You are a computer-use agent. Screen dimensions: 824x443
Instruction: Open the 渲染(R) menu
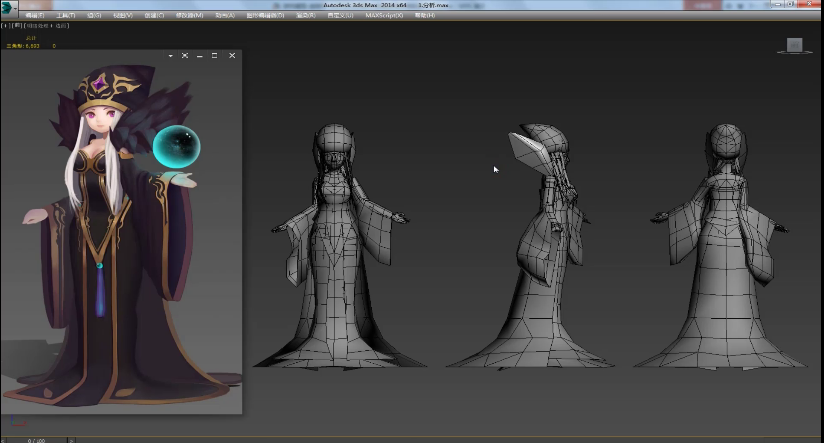(304, 16)
